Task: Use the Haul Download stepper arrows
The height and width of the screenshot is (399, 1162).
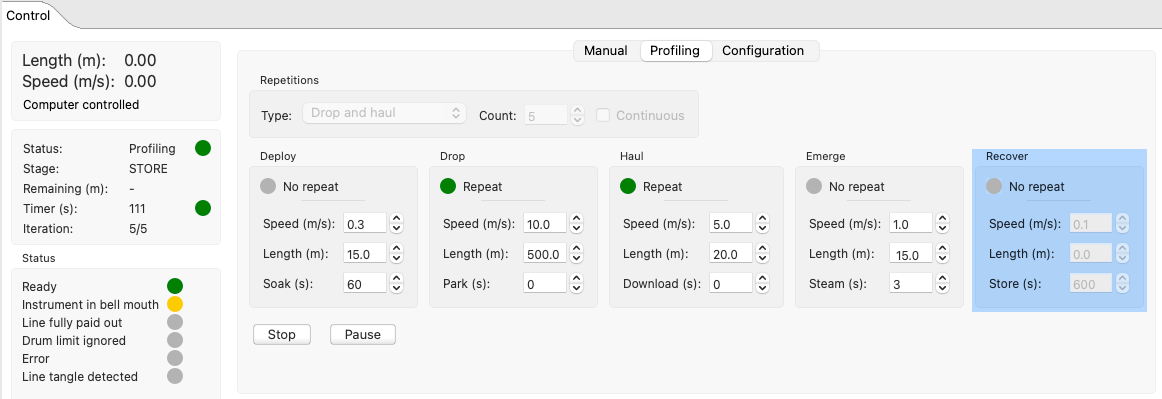Action: pos(763,283)
